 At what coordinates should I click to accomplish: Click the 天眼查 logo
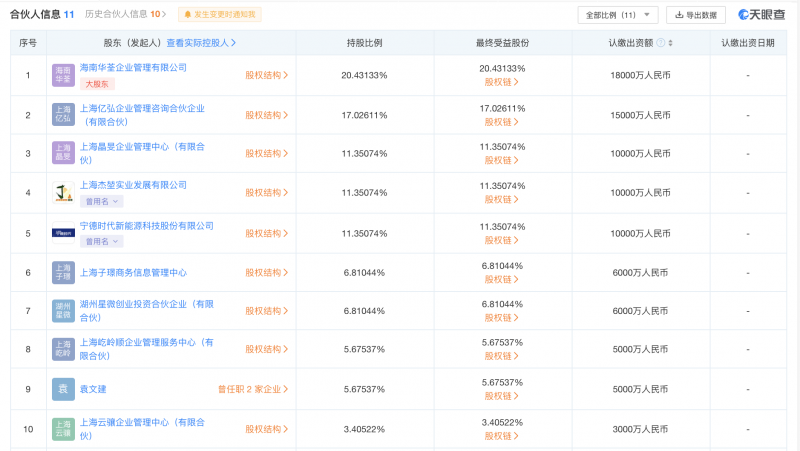point(762,15)
